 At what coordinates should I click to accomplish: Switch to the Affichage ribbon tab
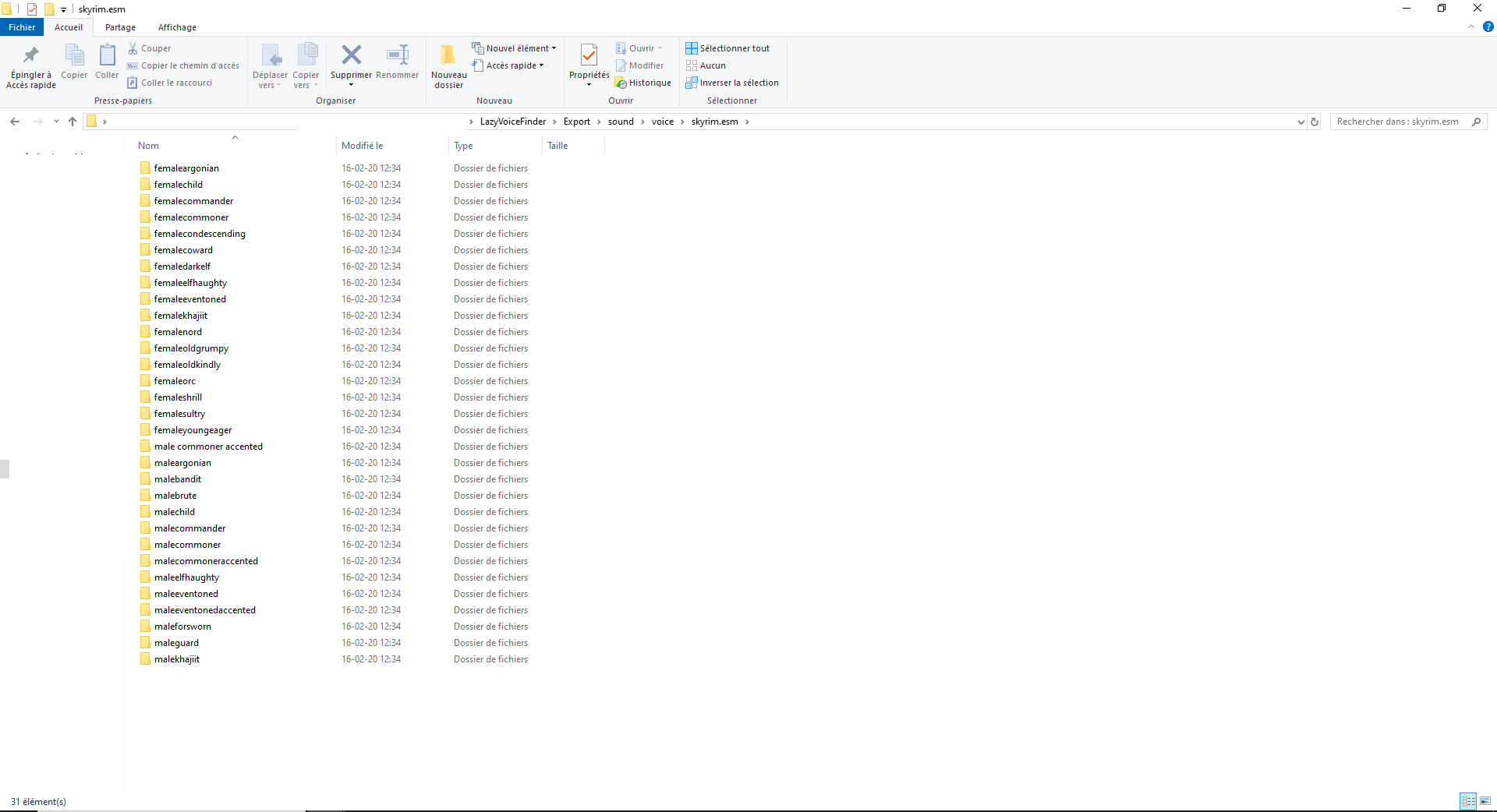click(x=177, y=27)
